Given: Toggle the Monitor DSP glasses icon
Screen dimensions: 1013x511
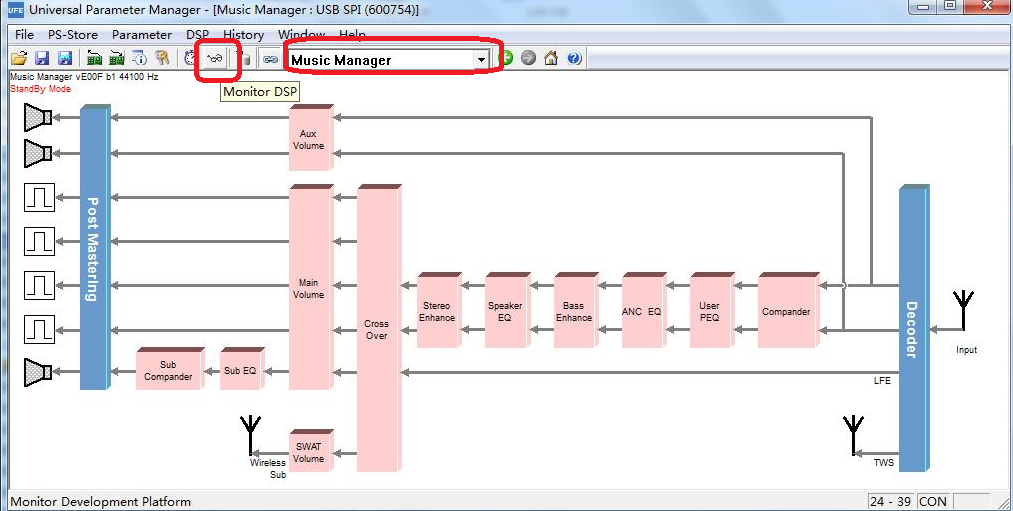Looking at the screenshot, I should pos(214,59).
